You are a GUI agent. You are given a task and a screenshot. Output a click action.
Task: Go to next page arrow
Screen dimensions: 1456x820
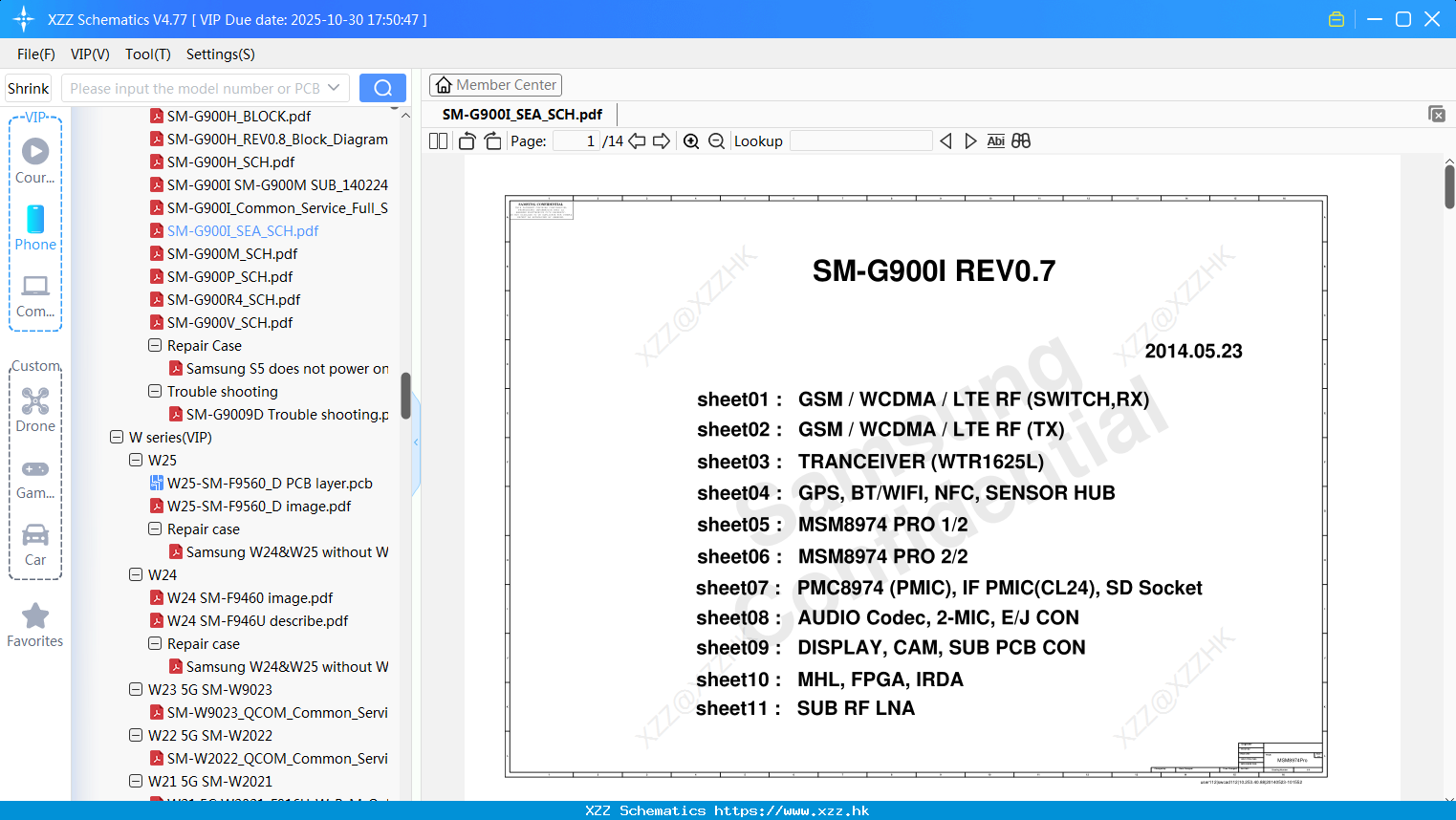coord(662,141)
